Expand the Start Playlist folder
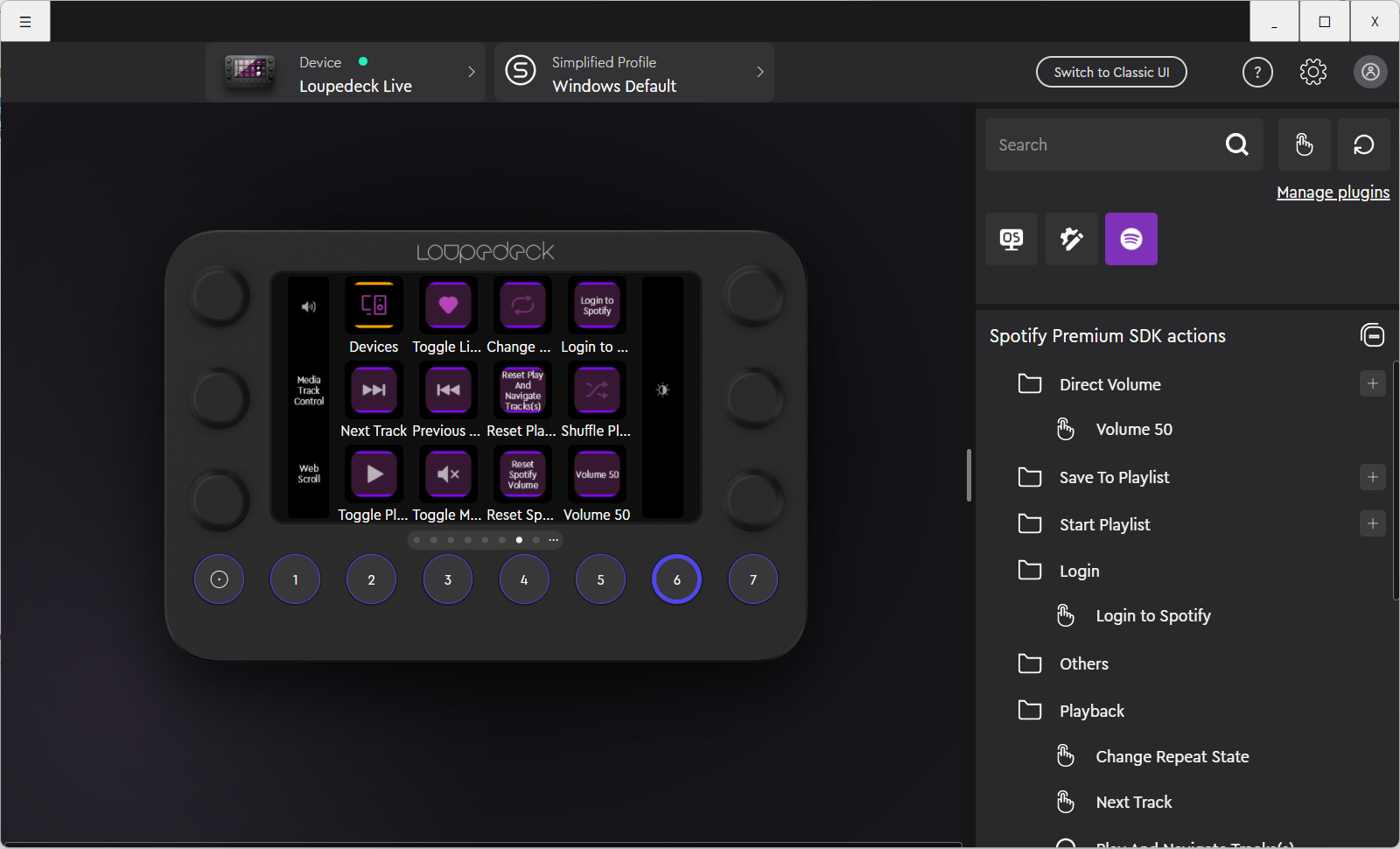Screen dimensions: 1400x849 click(x=1030, y=524)
